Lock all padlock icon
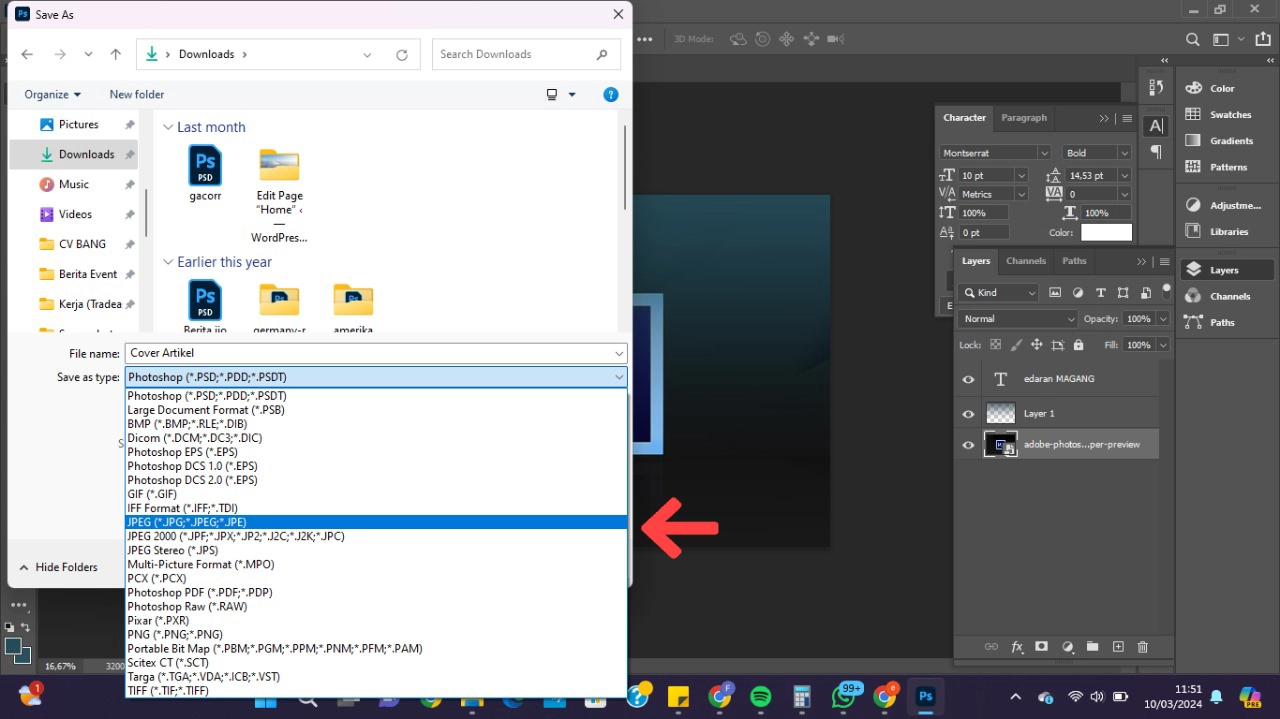The width and height of the screenshot is (1280, 719). (x=1078, y=345)
